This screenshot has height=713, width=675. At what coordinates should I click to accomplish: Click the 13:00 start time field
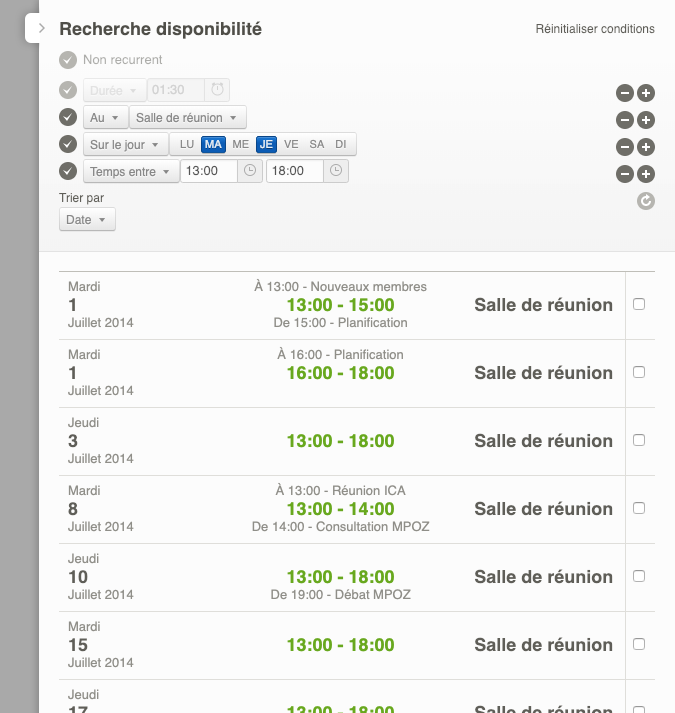(x=208, y=171)
